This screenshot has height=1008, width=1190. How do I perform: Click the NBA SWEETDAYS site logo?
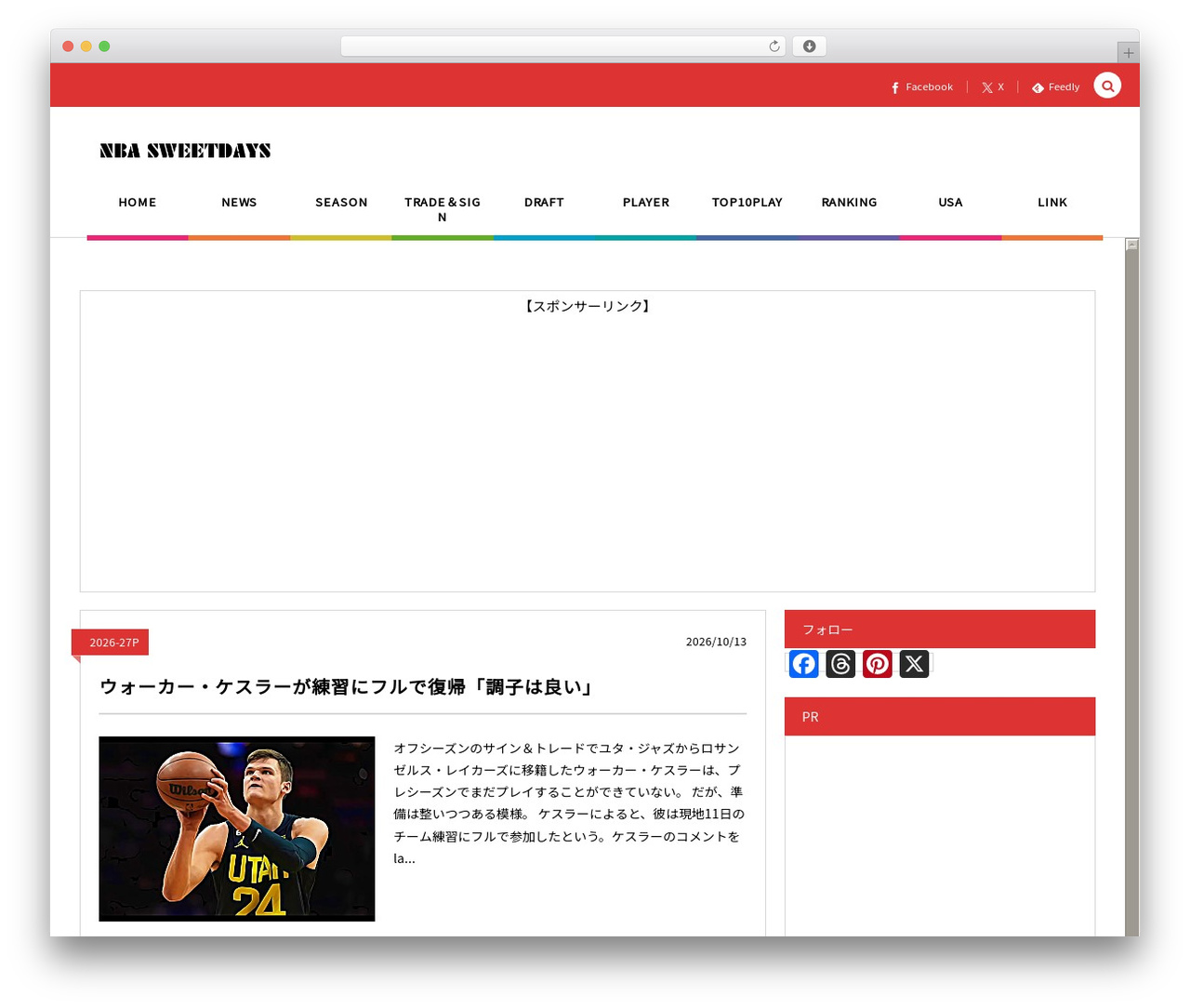(x=185, y=151)
